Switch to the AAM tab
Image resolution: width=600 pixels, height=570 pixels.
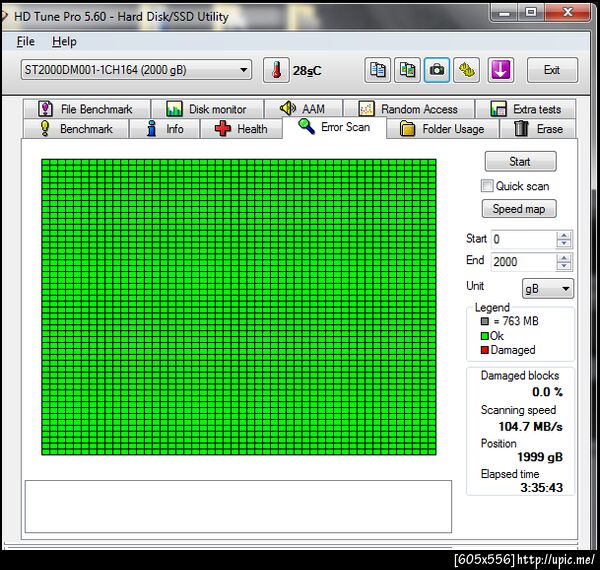(303, 109)
